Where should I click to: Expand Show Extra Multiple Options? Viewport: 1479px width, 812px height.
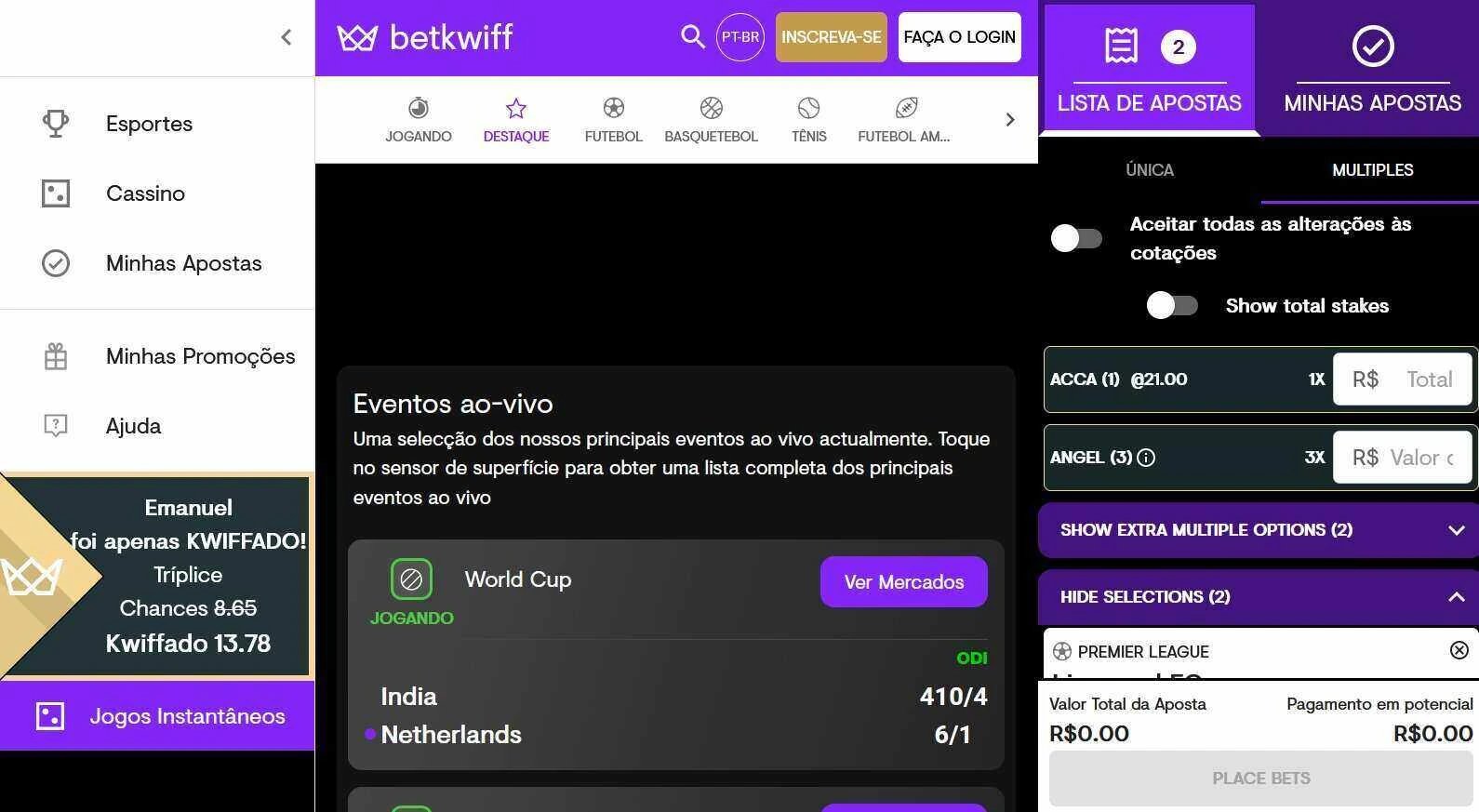[x=1259, y=530]
